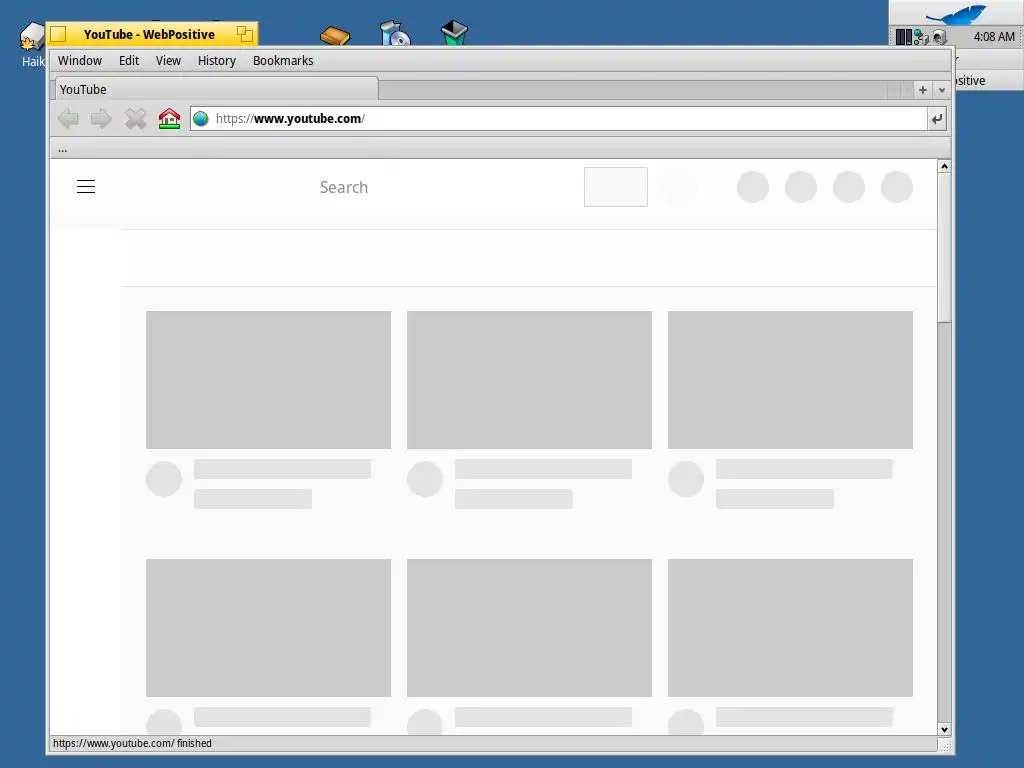The width and height of the screenshot is (1024, 768).
Task: Close window via yellow tab's left square
Action: pyautogui.click(x=58, y=34)
